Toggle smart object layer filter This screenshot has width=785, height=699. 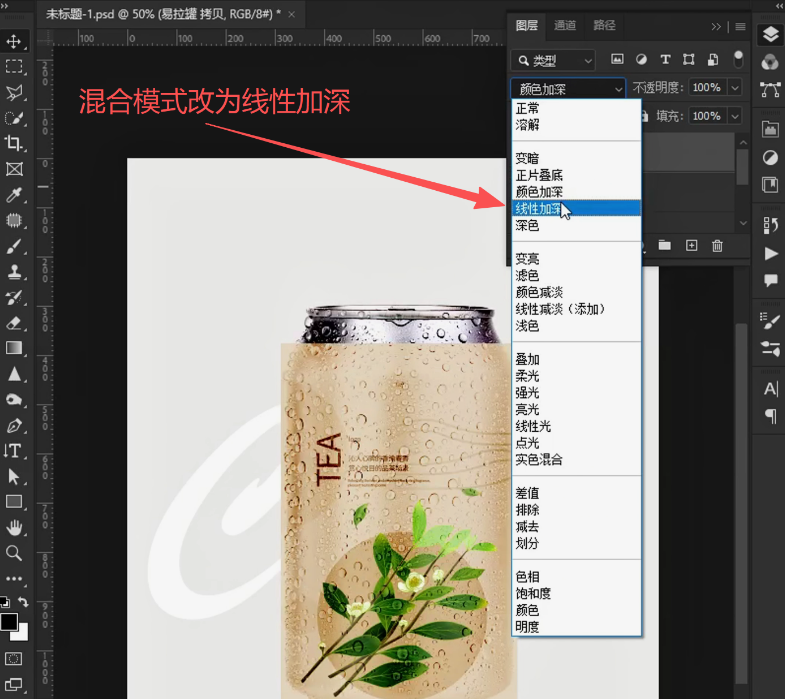tap(713, 60)
